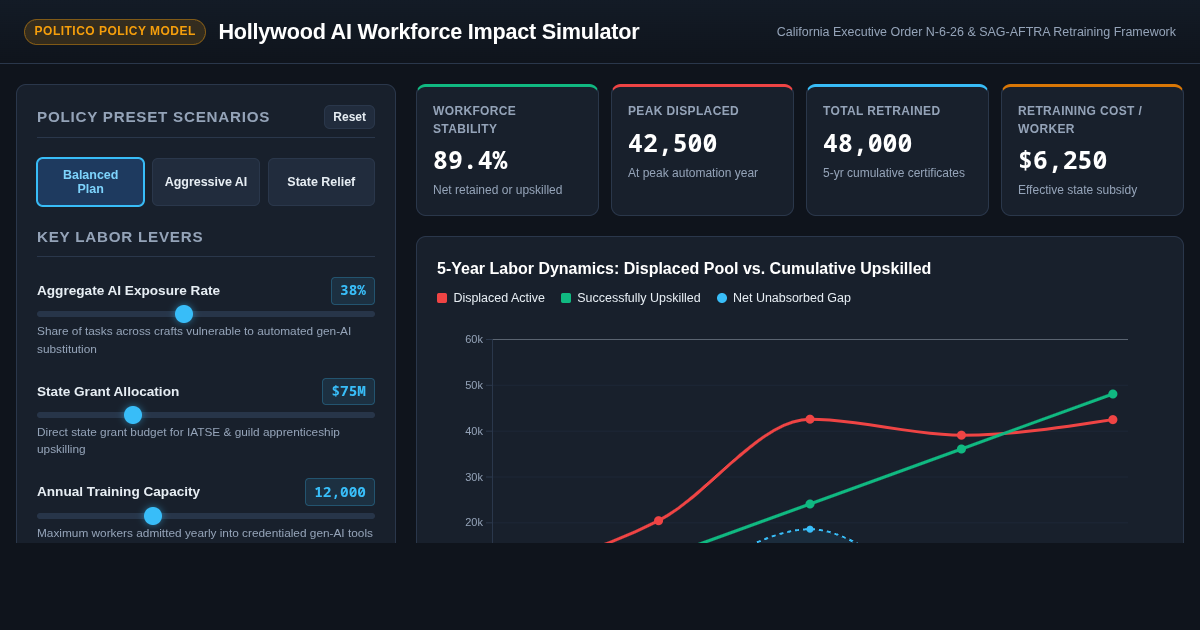Click the 20k y-axis label
Screen dimensions: 1200x630
[474, 522]
